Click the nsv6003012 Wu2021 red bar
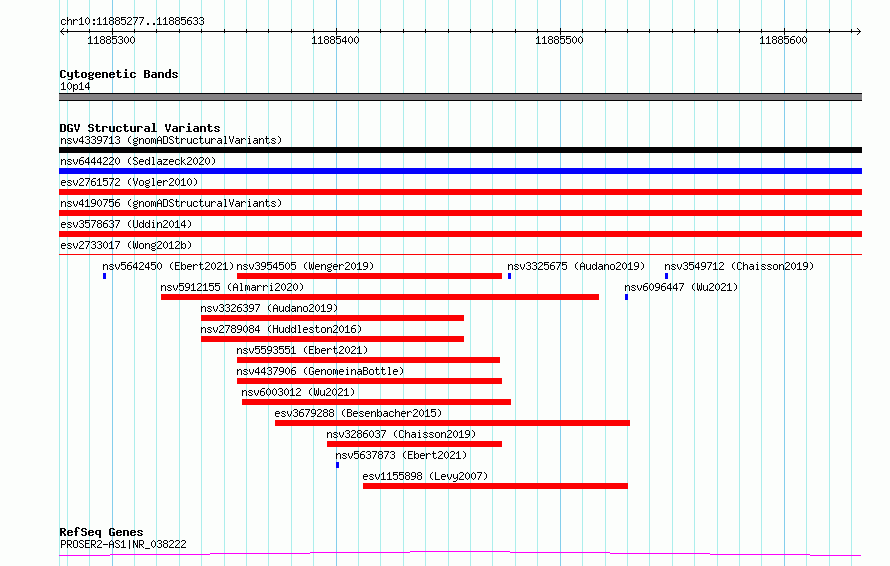 pos(376,402)
